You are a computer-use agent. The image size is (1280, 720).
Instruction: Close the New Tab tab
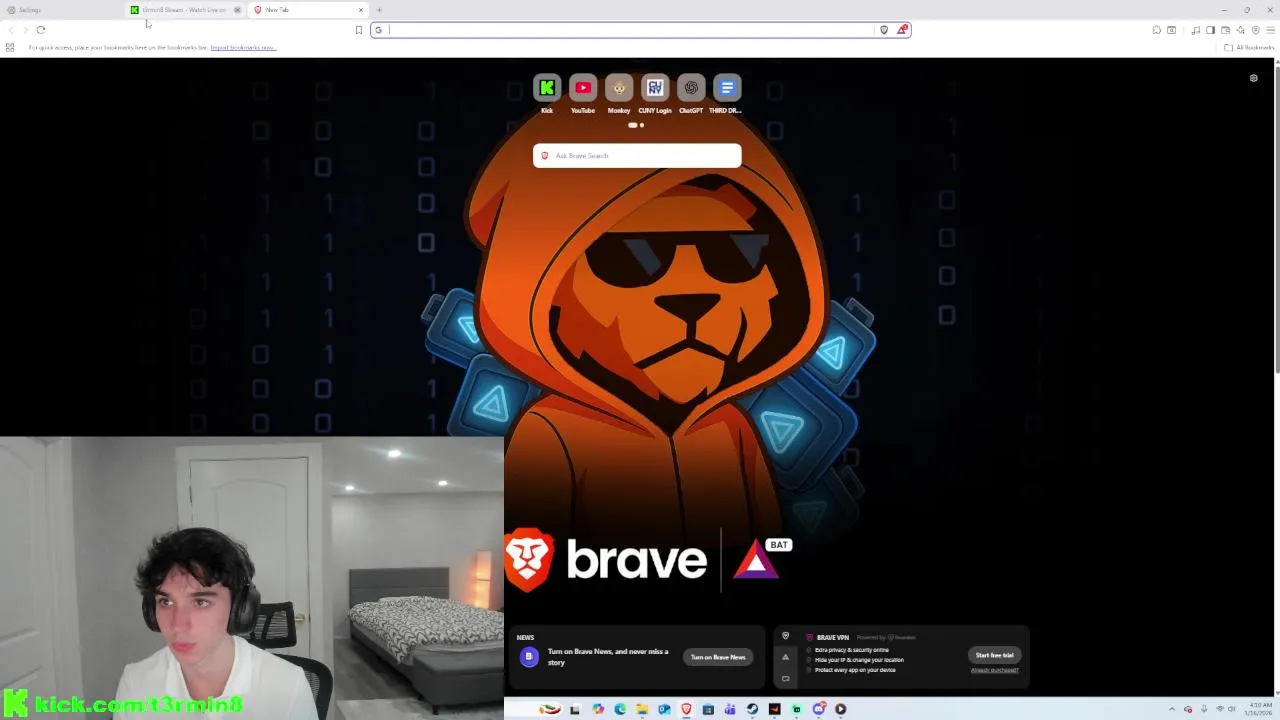[x=361, y=10]
